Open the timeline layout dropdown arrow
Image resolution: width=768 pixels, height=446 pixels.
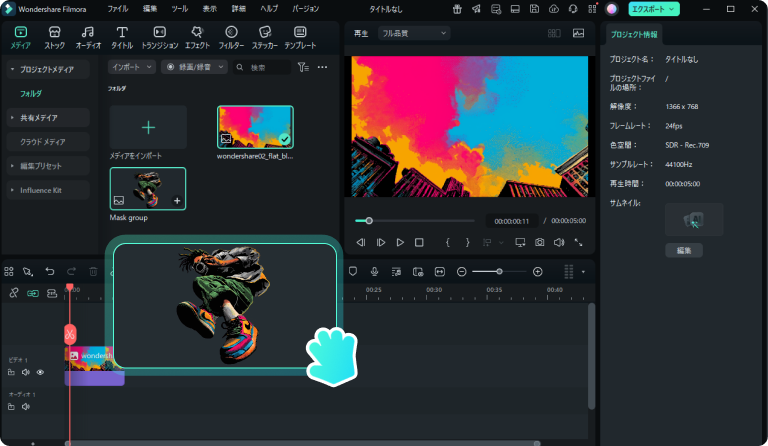tap(583, 272)
